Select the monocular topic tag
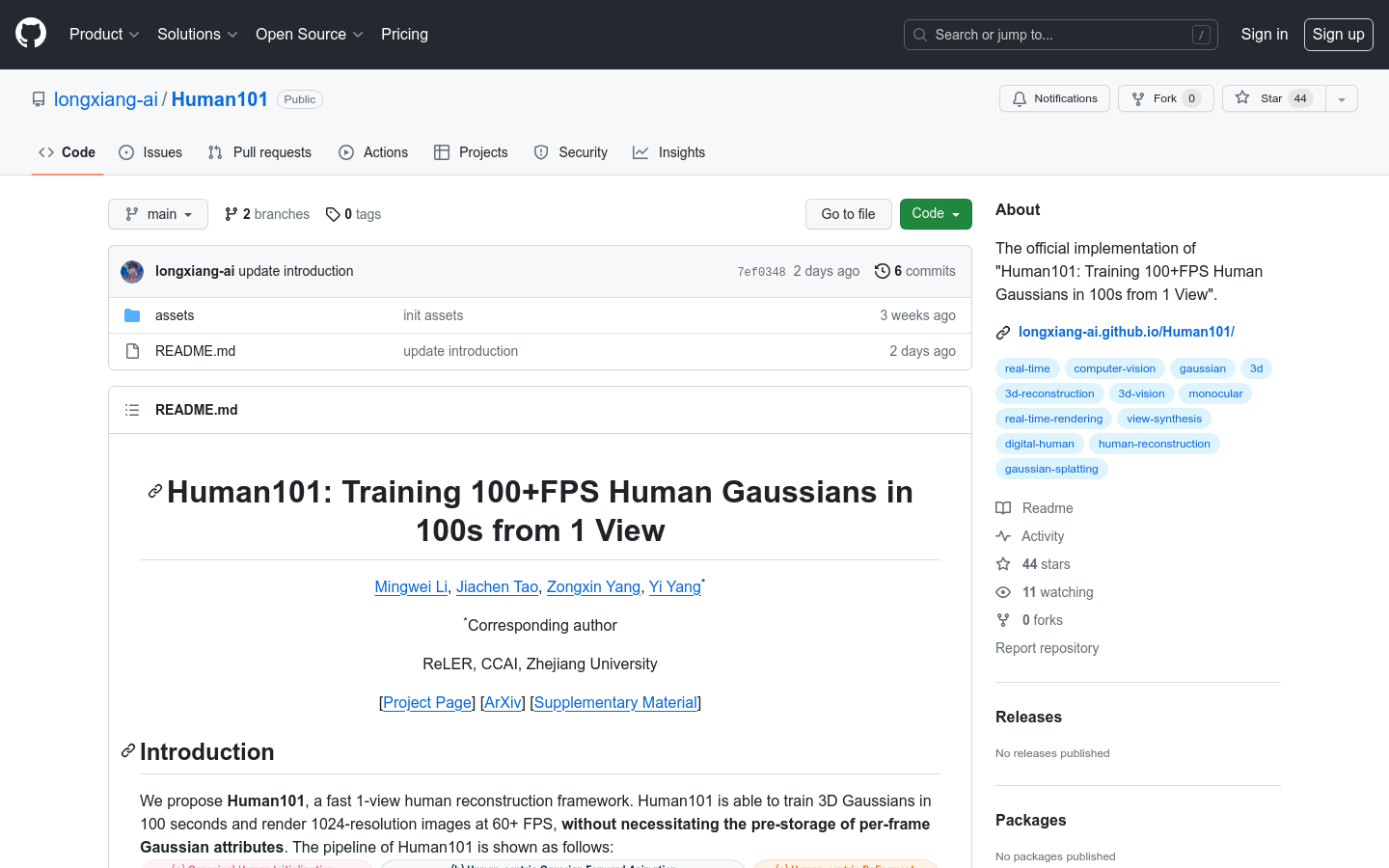 point(1215,393)
